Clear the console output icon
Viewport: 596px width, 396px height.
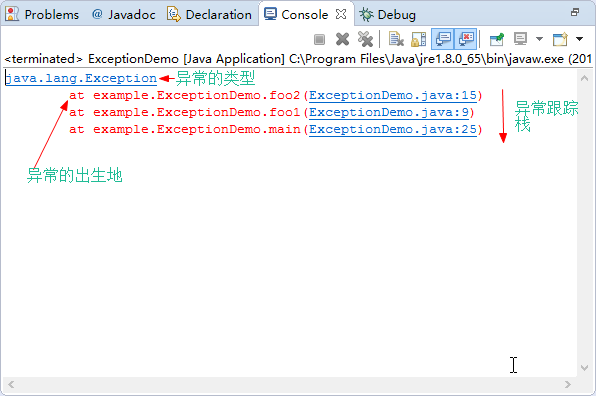396,39
